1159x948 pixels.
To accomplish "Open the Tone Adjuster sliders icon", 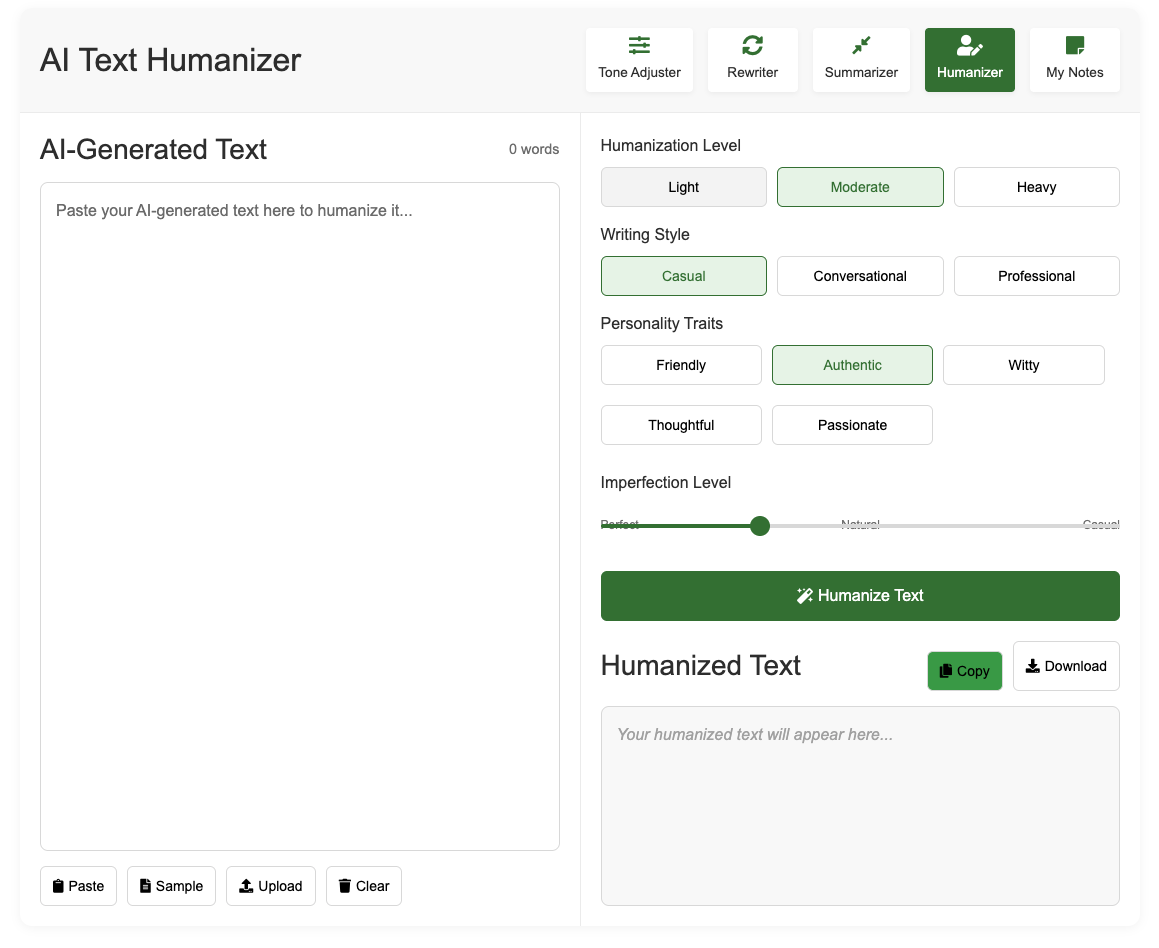I will (639, 46).
